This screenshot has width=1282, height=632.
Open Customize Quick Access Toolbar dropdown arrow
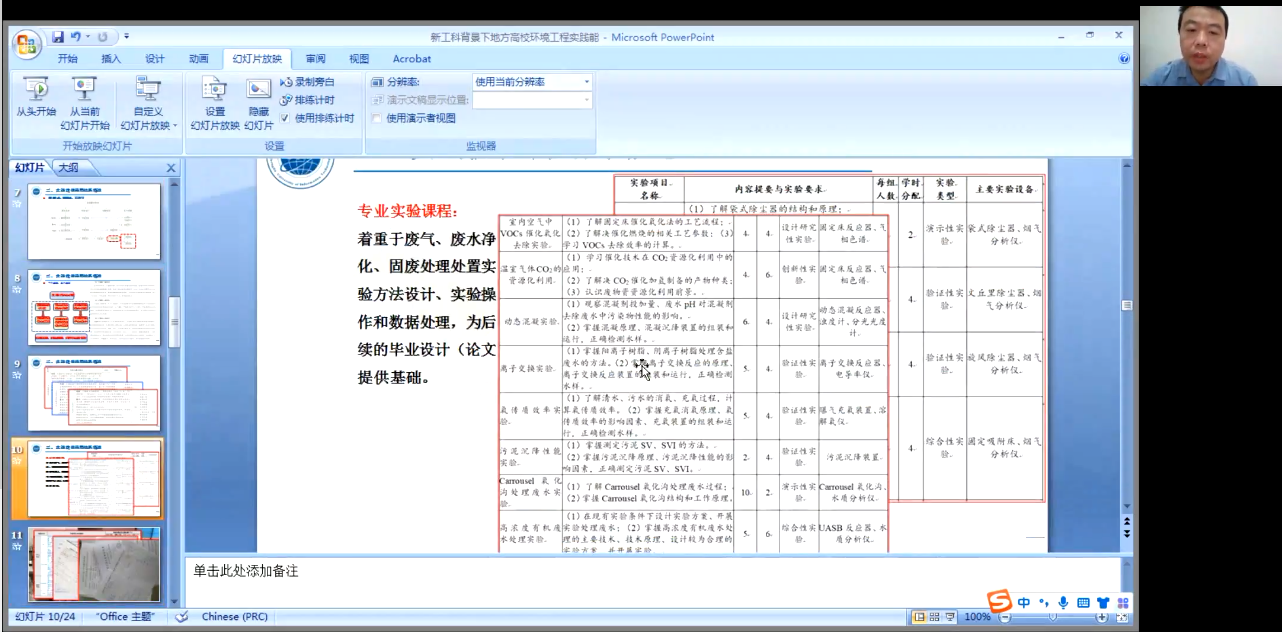(x=127, y=37)
